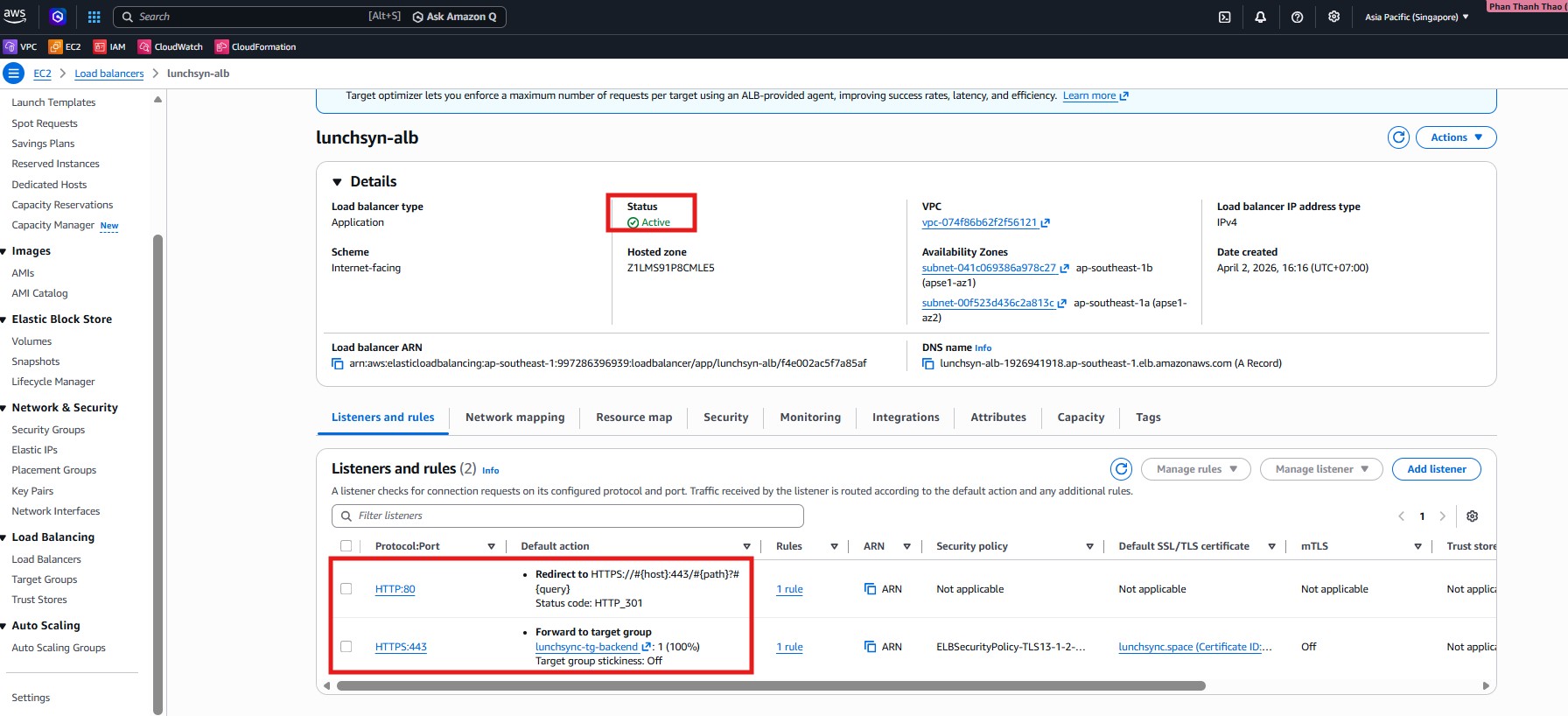Collapse the Details section
This screenshot has height=716, width=1568.
tap(338, 182)
